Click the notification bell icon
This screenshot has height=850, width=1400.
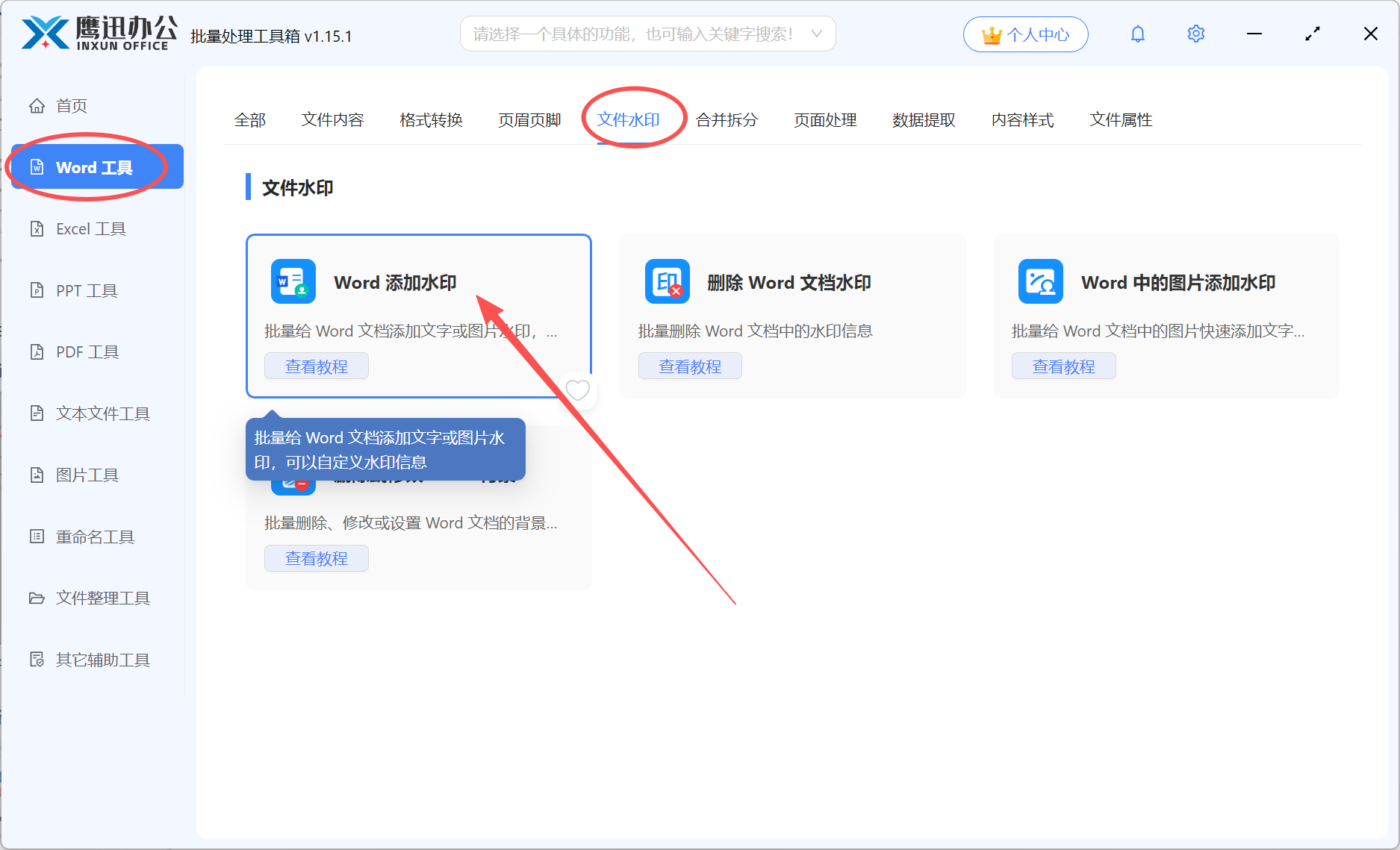[x=1137, y=34]
